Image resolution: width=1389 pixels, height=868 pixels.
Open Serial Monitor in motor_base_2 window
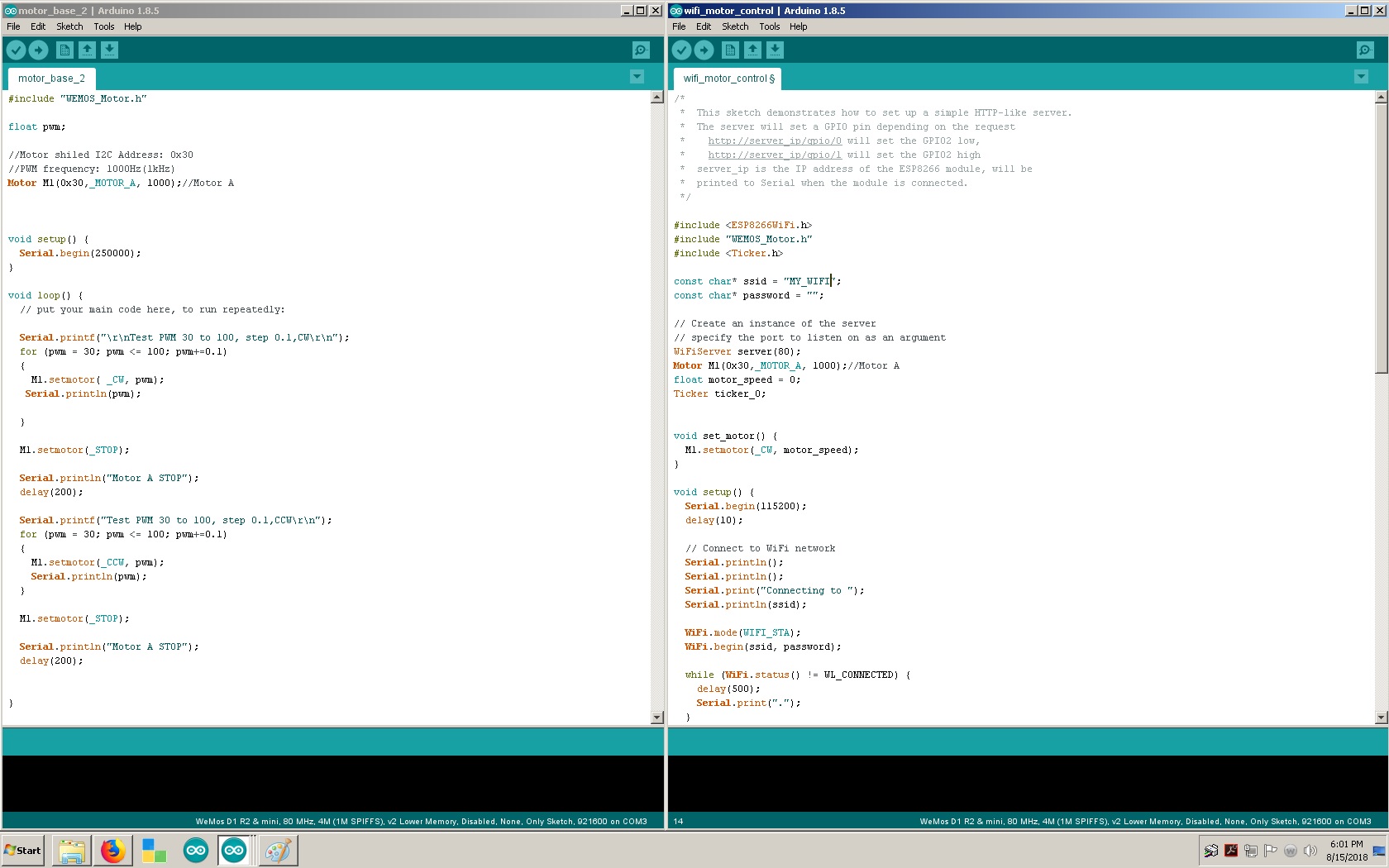coord(641,50)
